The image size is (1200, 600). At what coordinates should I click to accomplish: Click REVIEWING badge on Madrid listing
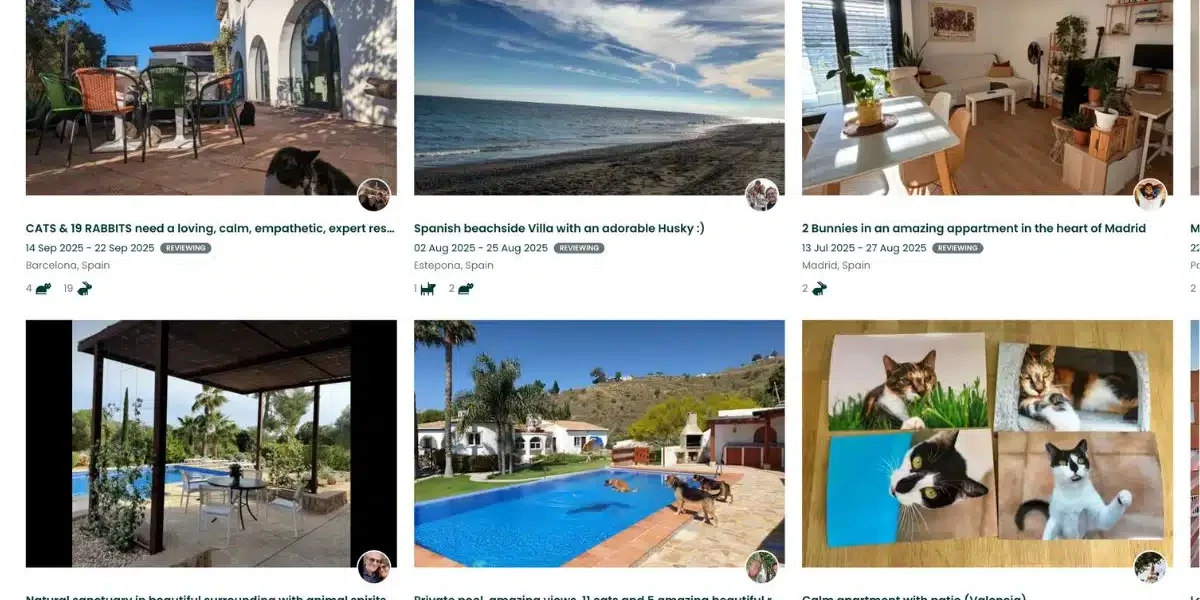pyautogui.click(x=958, y=248)
